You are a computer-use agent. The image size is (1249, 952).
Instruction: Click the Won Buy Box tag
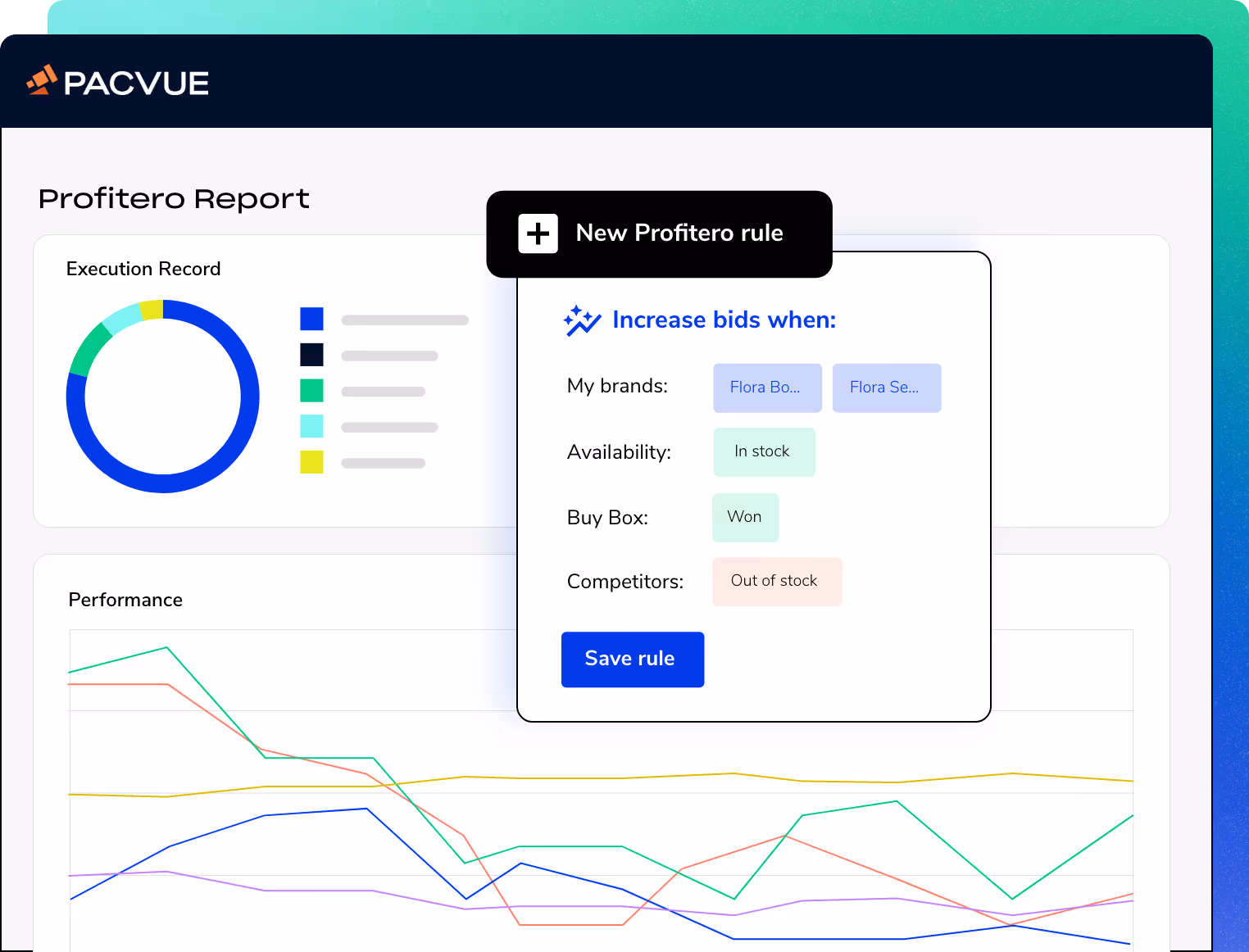[745, 517]
